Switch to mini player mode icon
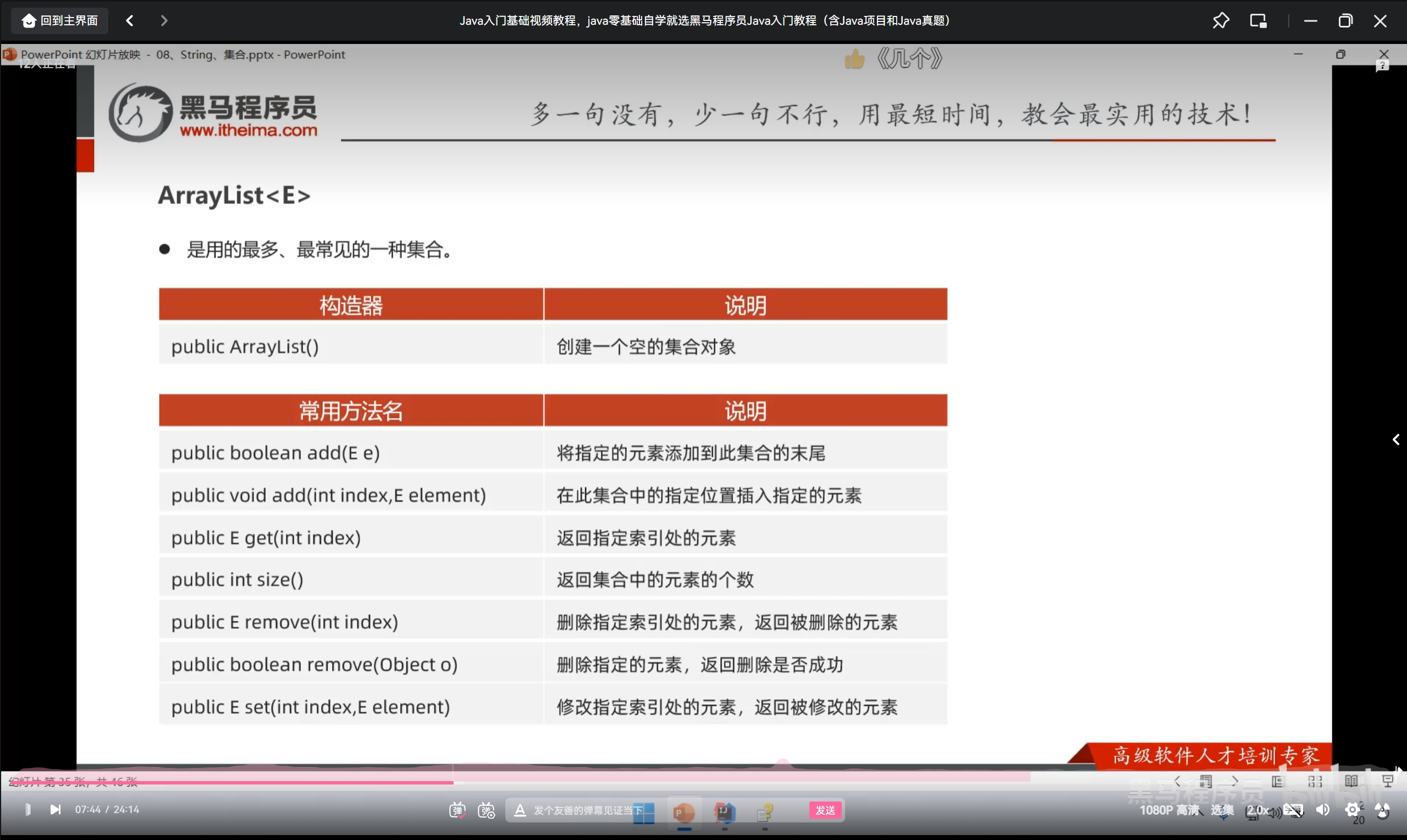This screenshot has height=840, width=1407. pos(1257,20)
